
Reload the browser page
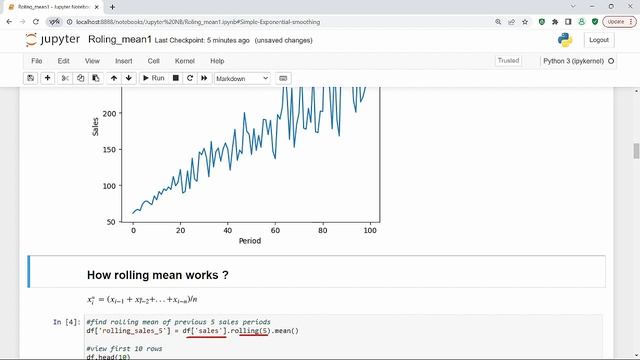(x=36, y=22)
